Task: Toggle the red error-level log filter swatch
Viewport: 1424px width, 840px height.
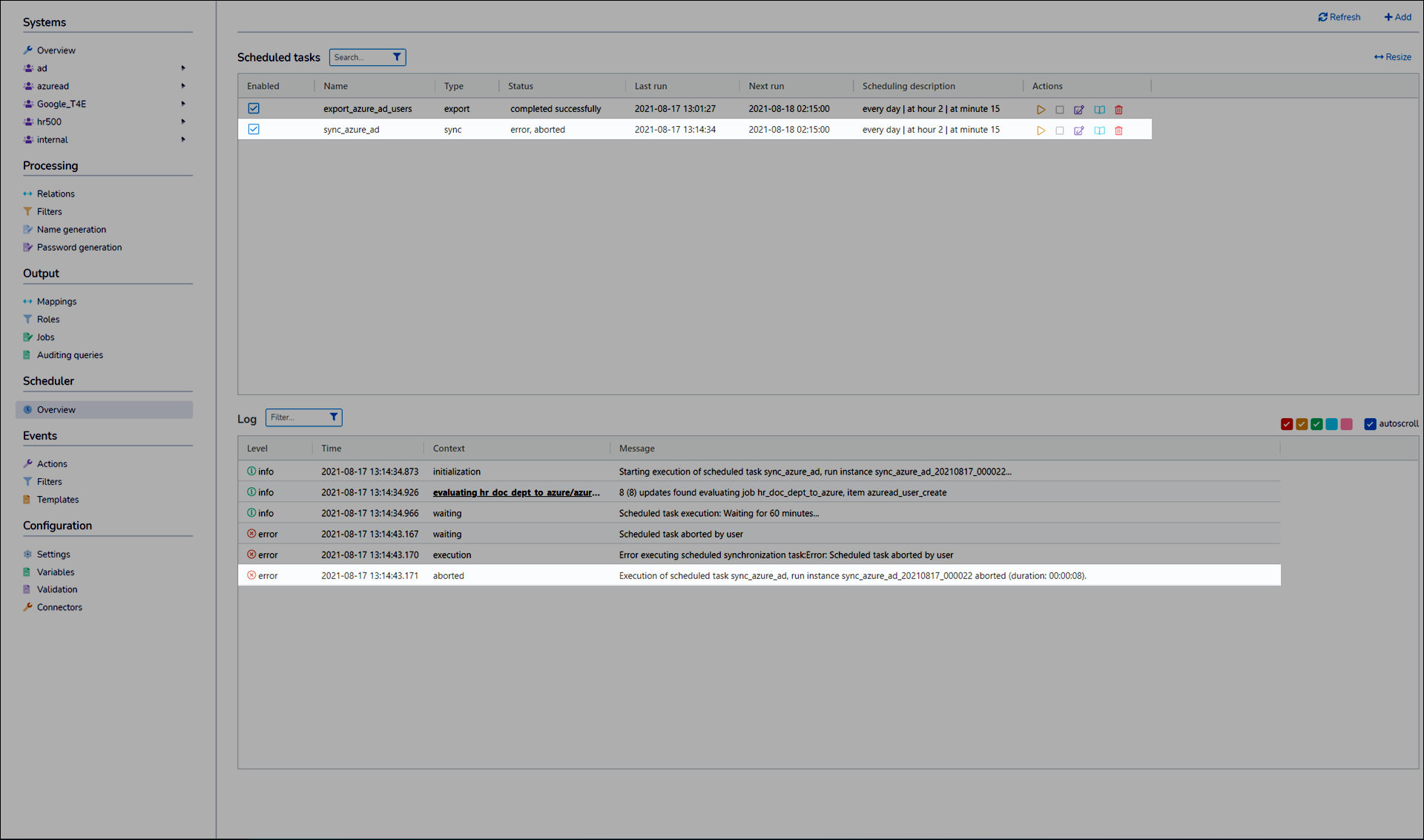Action: 1287,424
